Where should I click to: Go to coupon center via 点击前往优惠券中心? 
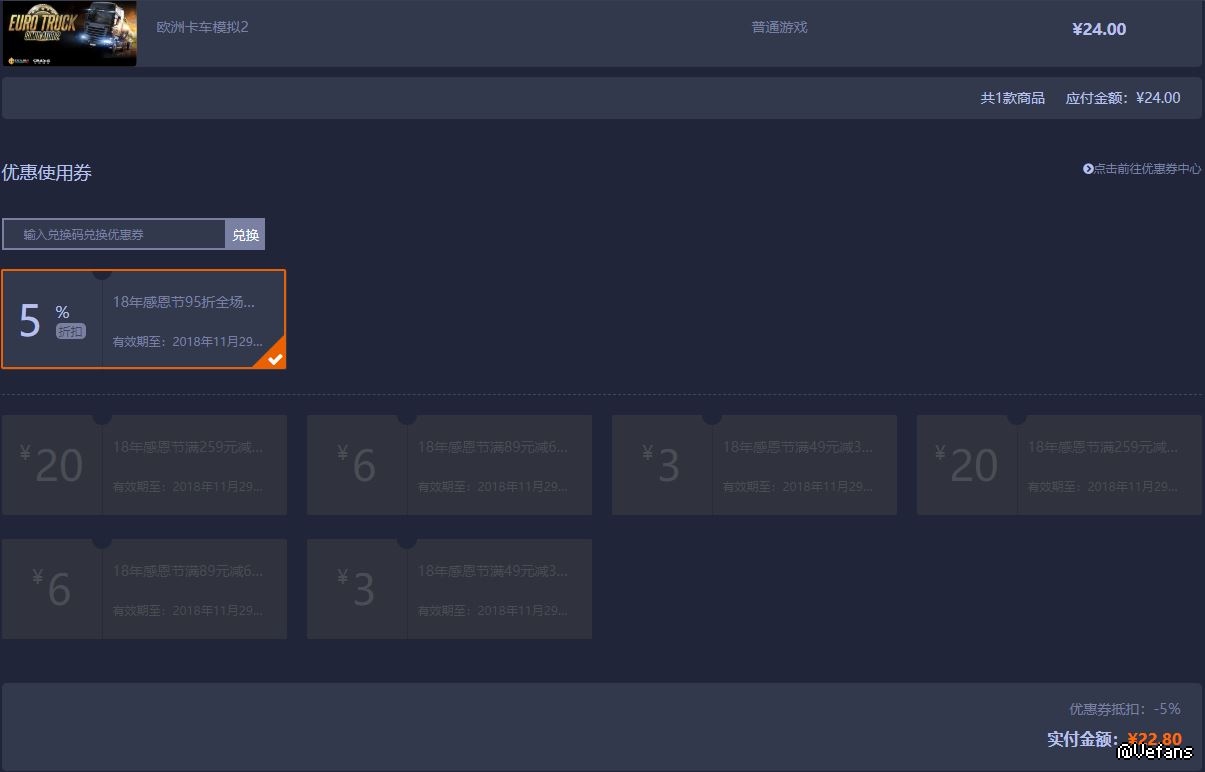1142,169
